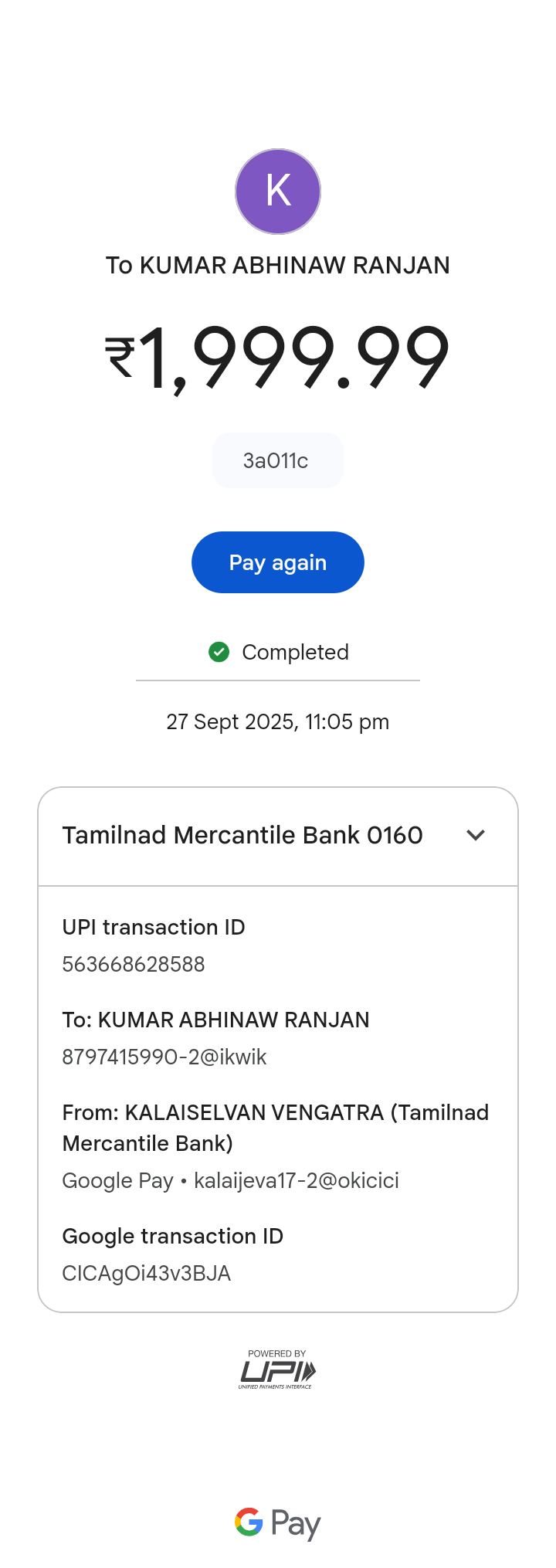This screenshot has width=556, height=1568.
Task: Tap the kalaijeva17-2@okicici sender UPI address
Action: (297, 1181)
